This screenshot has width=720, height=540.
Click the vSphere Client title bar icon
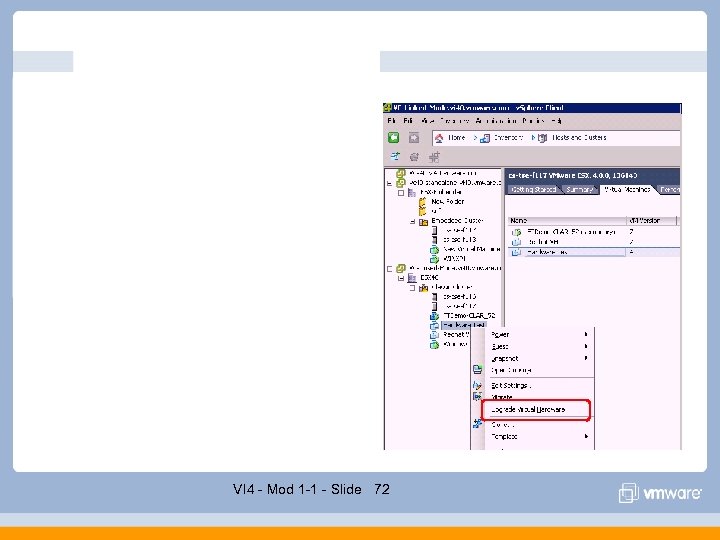click(388, 107)
